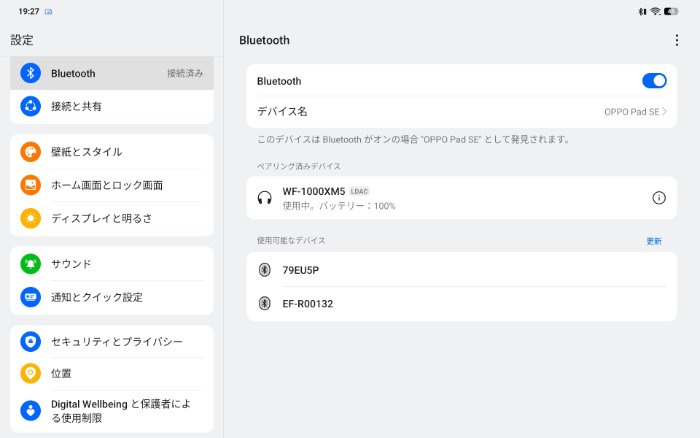
Task: Open デバイス名 OPPO Pad SE chevron
Action: tap(664, 112)
